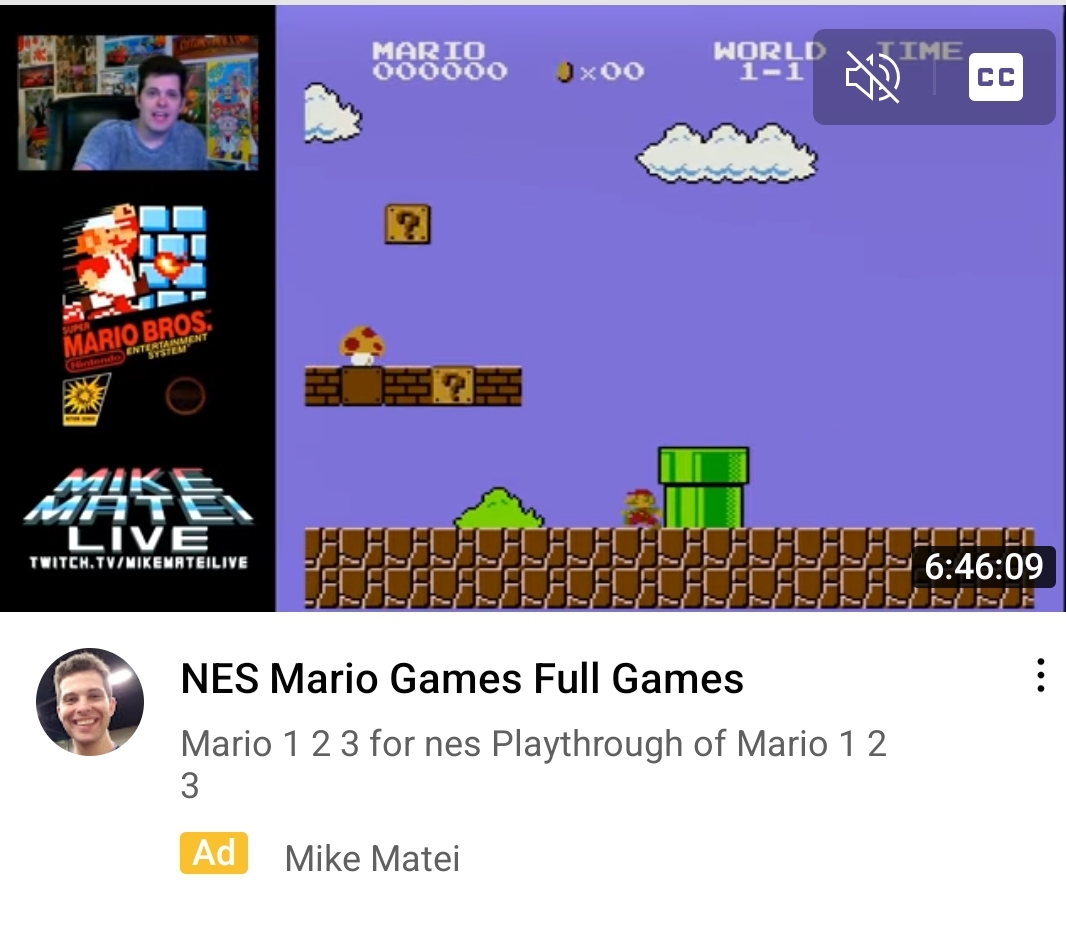Click the Mario 1 2 3 description text
The height and width of the screenshot is (952, 1066).
pyautogui.click(x=534, y=764)
